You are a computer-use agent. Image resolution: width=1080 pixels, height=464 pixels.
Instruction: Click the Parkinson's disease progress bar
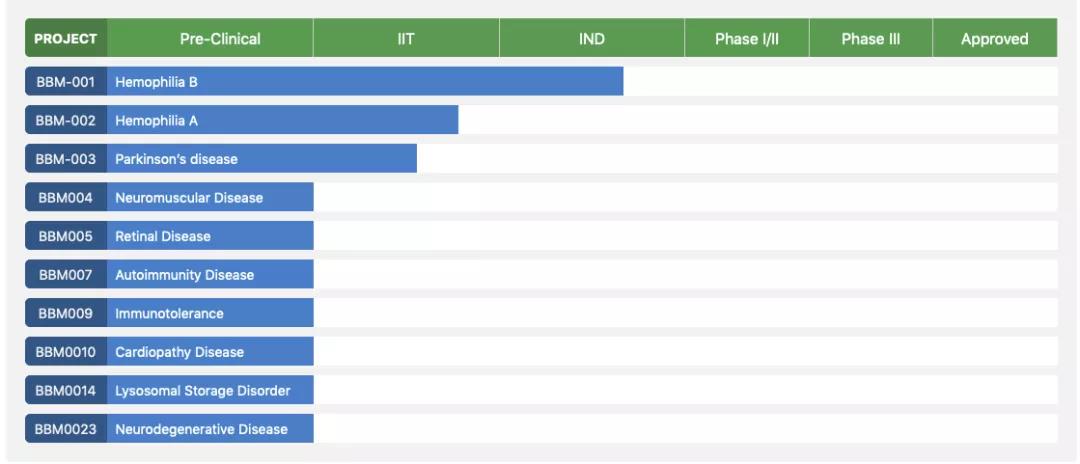point(262,159)
